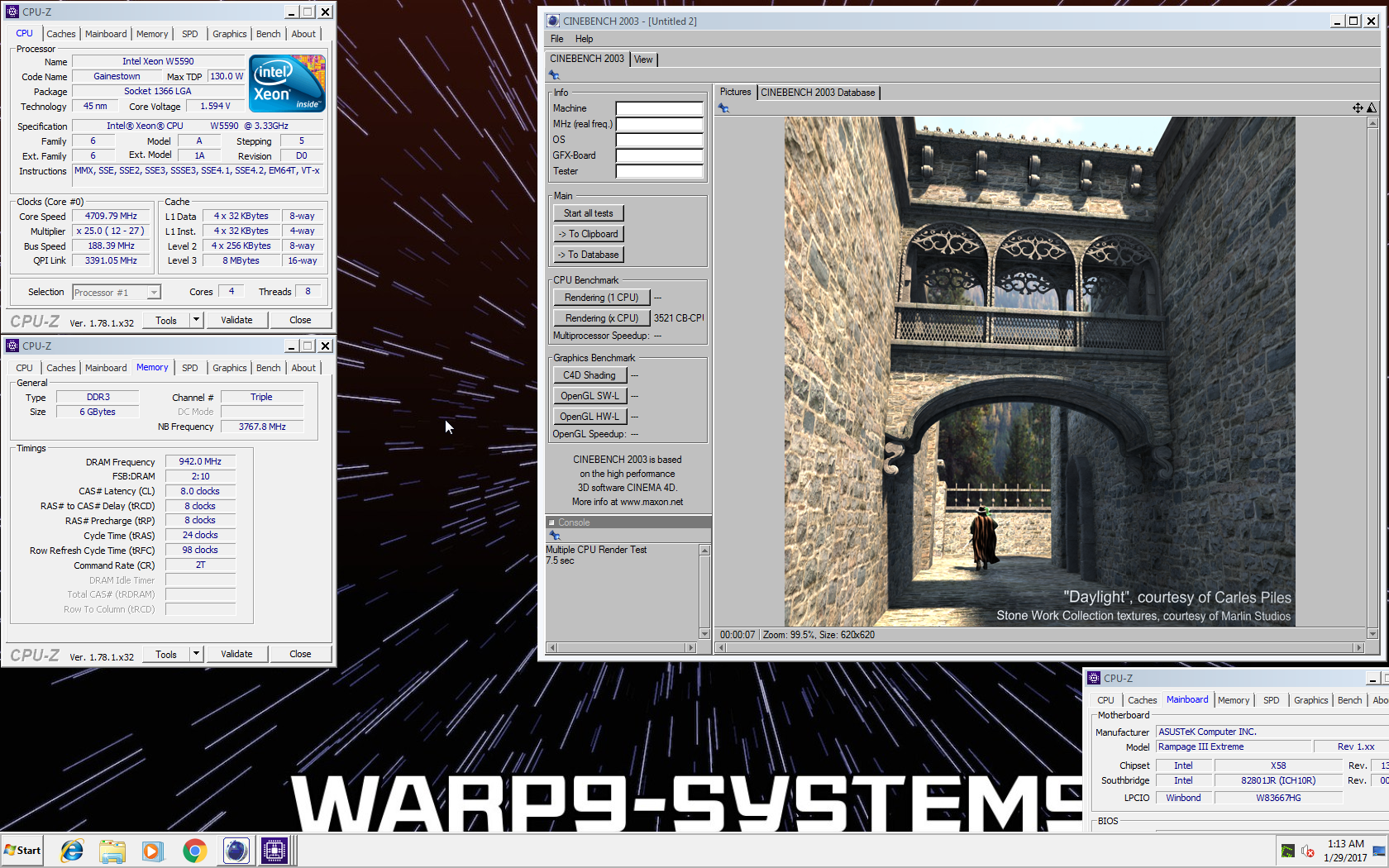Click the GFX-Board input field
This screenshot has height=868, width=1389.
point(659,155)
